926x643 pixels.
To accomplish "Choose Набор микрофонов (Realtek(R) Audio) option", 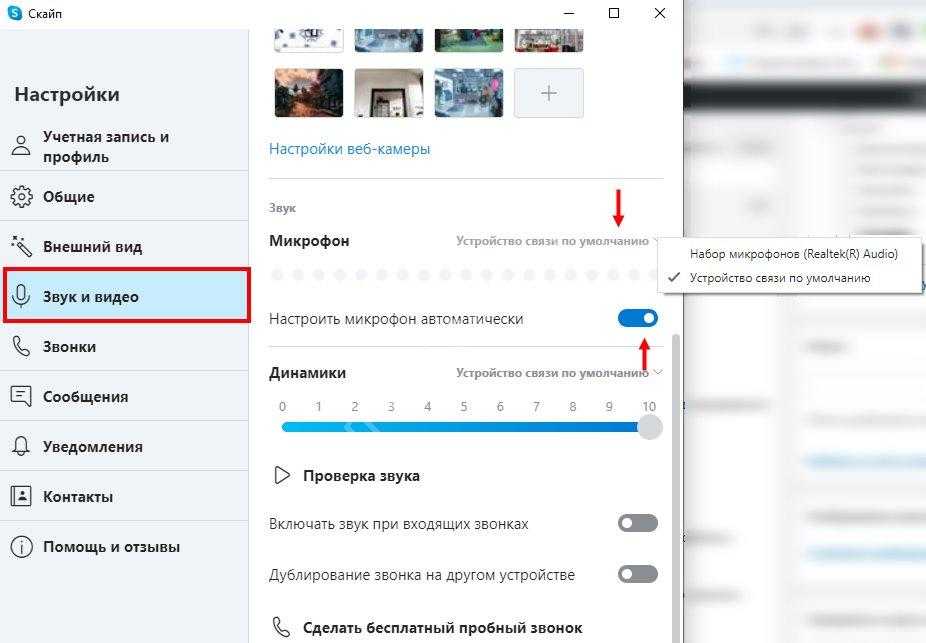I will 793,254.
